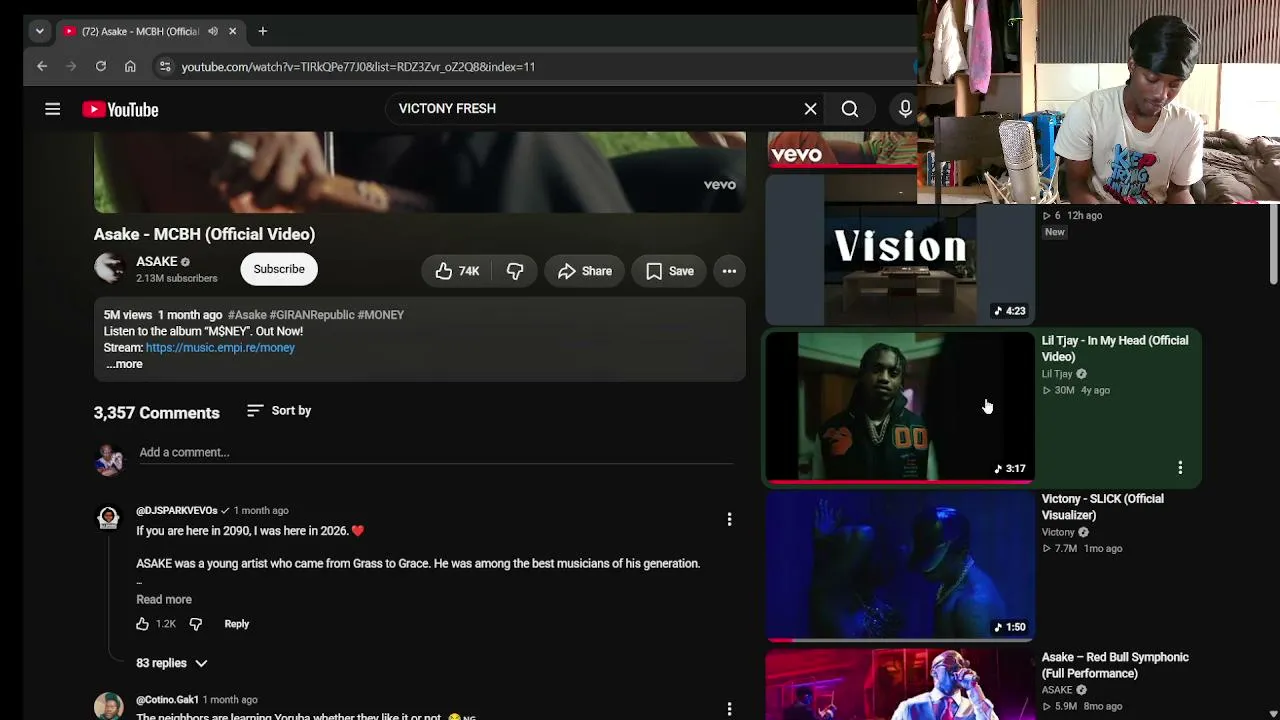1280x720 pixels.
Task: Submit search with magnifier icon
Action: pos(850,109)
